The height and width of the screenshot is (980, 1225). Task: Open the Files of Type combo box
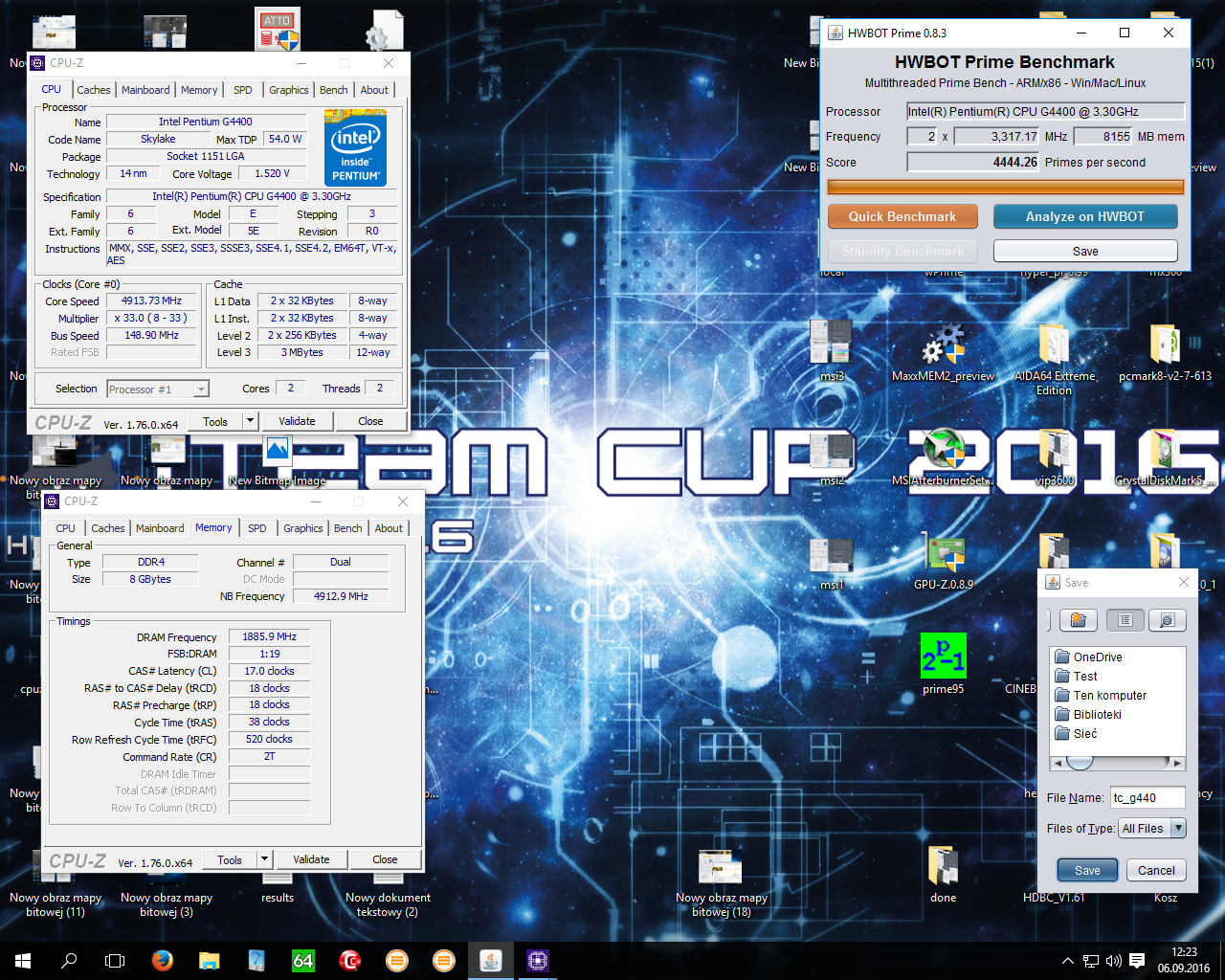click(1153, 829)
